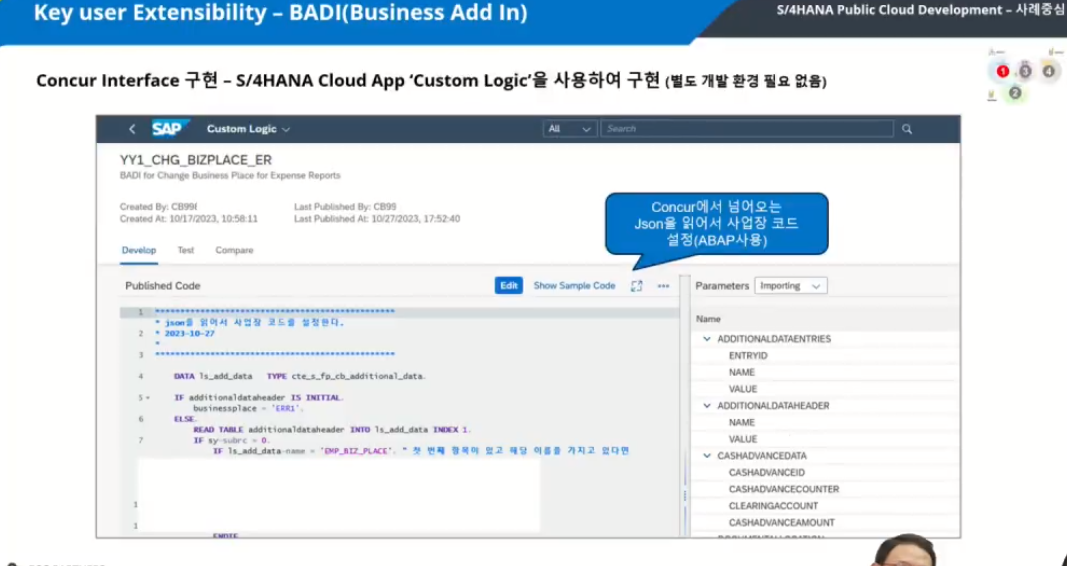Switch to the Test tab
Screen dimensions: 1067x566
coord(186,250)
